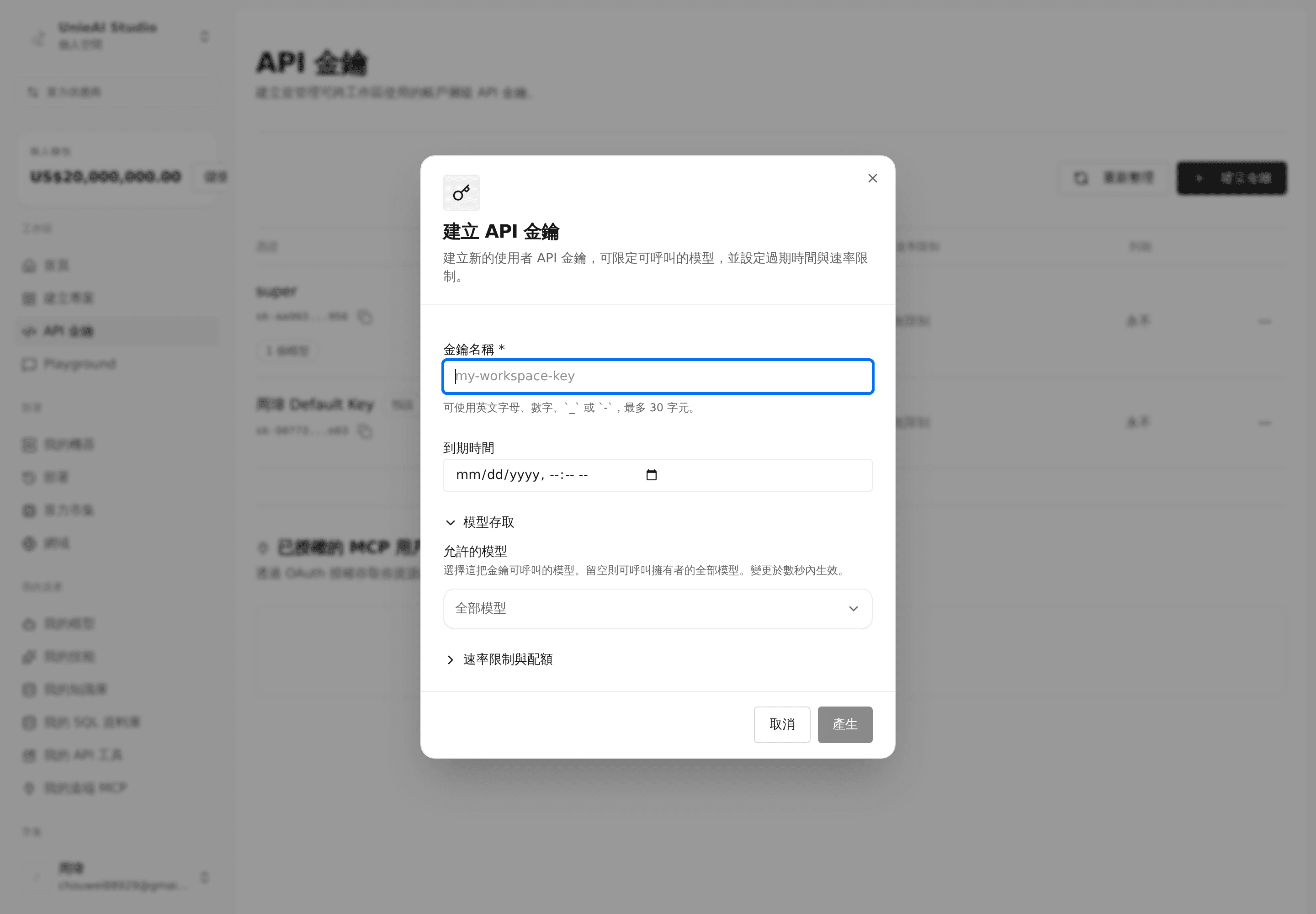Collapse the 模型存取 section

[x=480, y=522]
